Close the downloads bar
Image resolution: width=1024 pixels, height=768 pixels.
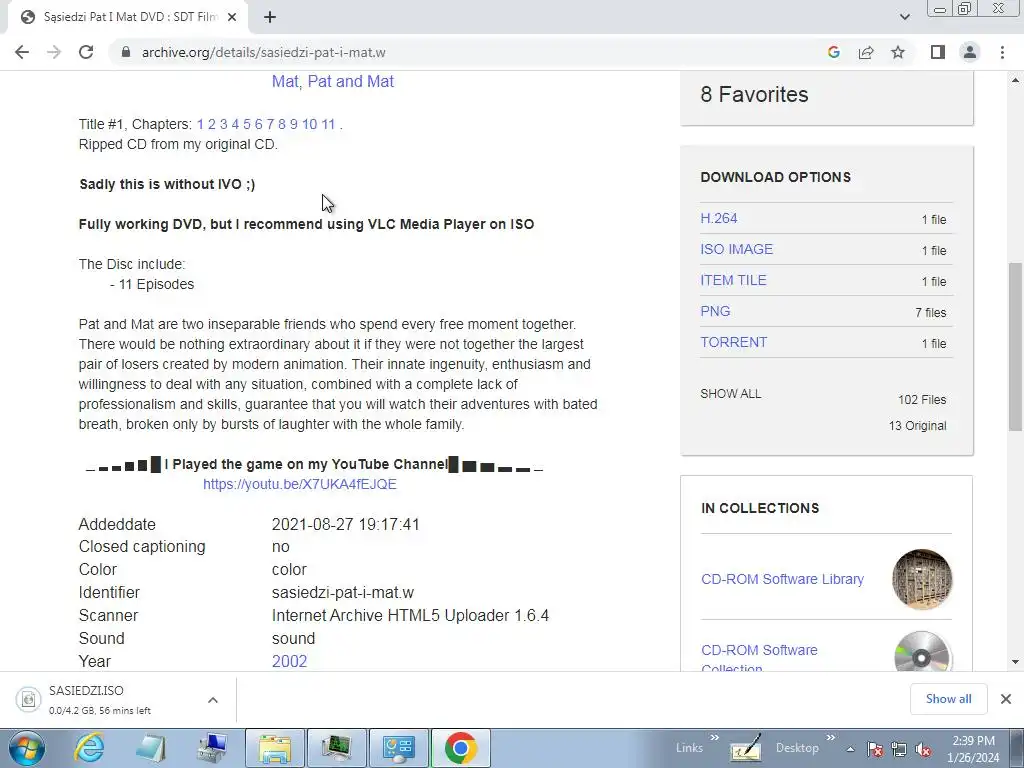coord(1006,699)
